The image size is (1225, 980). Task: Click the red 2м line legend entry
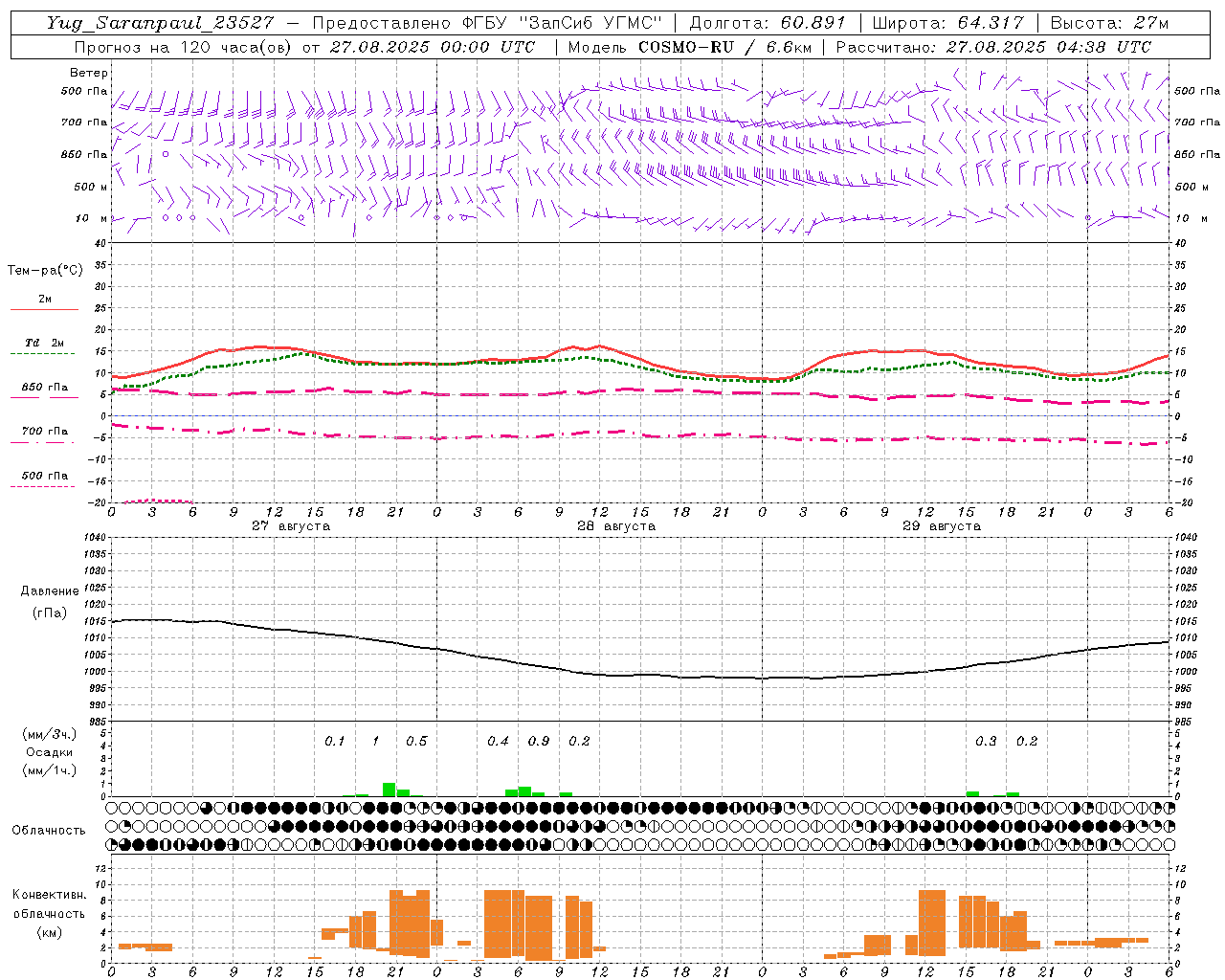click(44, 302)
